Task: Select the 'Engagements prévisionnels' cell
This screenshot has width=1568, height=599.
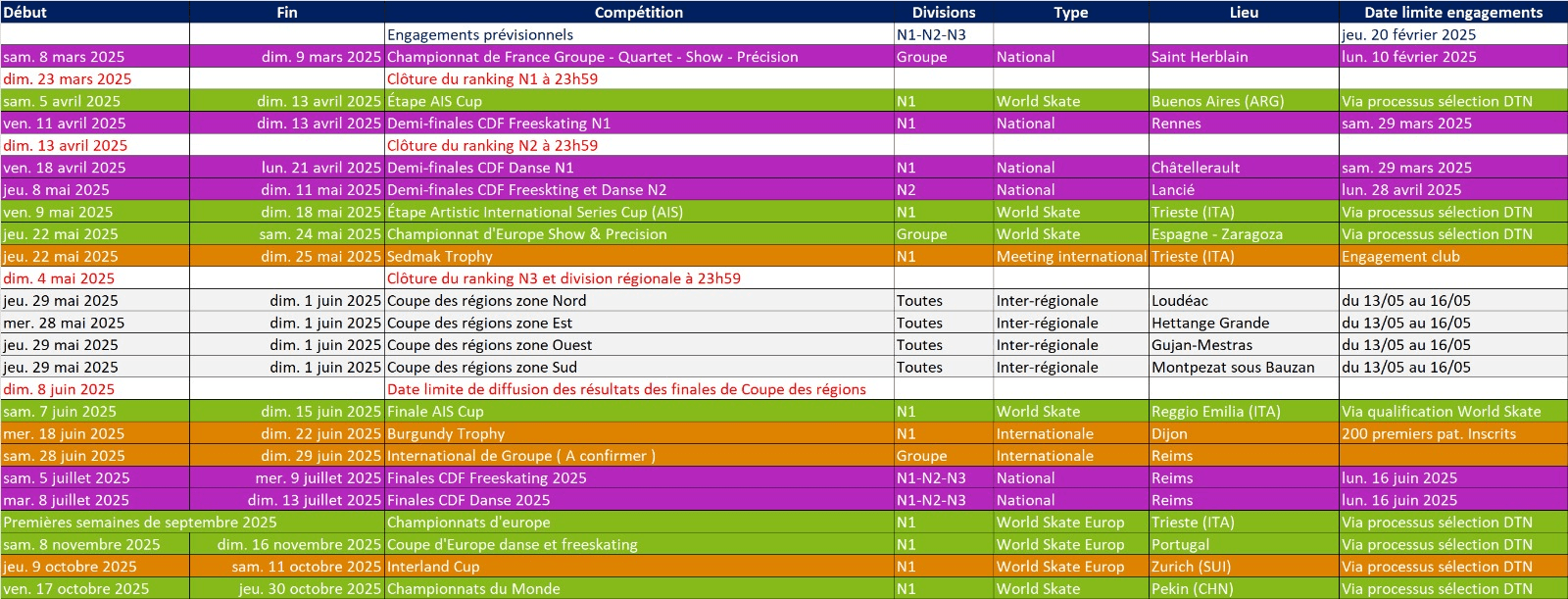Action: coord(639,34)
